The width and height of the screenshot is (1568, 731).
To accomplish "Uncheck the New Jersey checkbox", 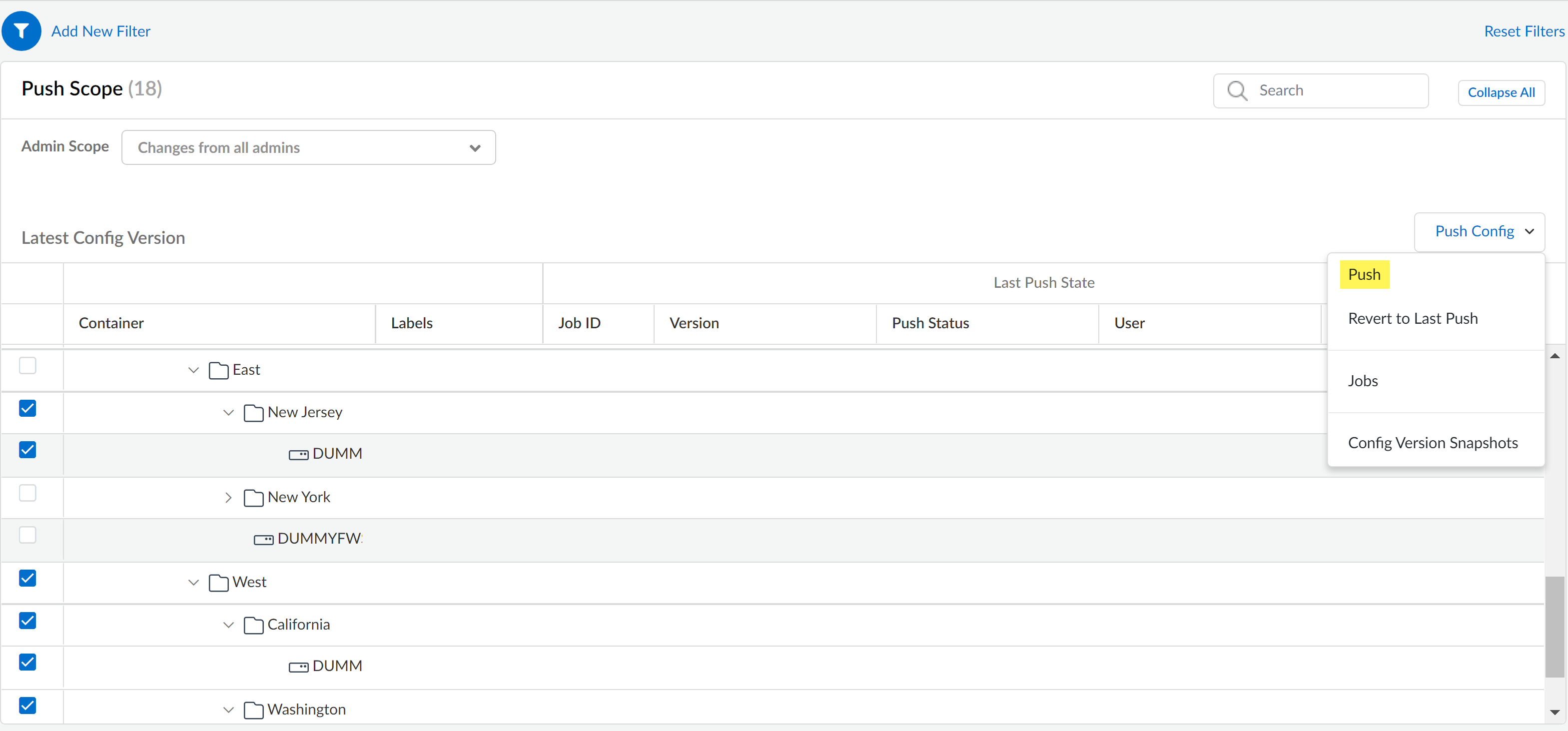I will 27,408.
